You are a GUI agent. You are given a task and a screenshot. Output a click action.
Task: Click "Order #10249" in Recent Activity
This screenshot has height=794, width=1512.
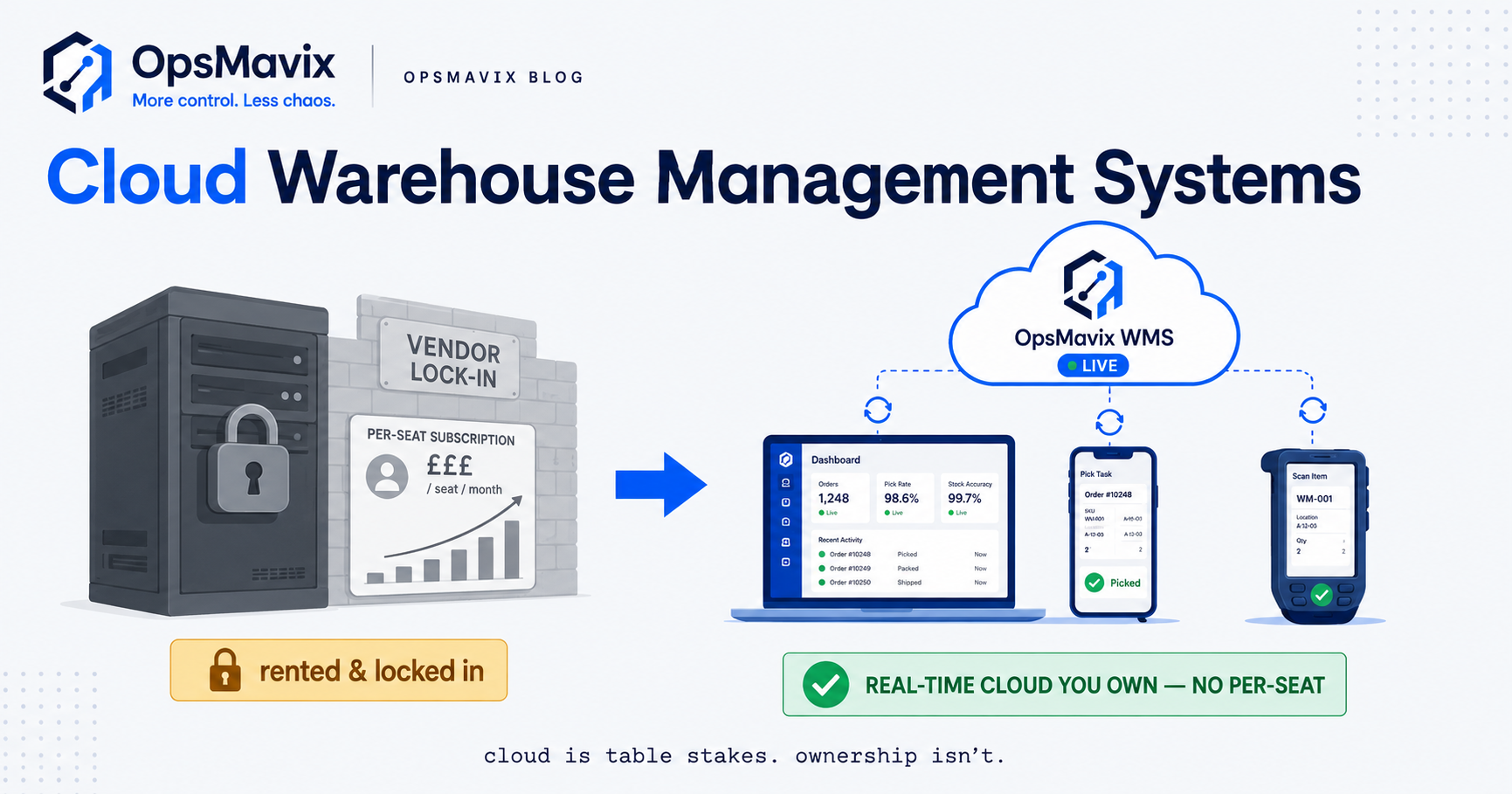850,569
